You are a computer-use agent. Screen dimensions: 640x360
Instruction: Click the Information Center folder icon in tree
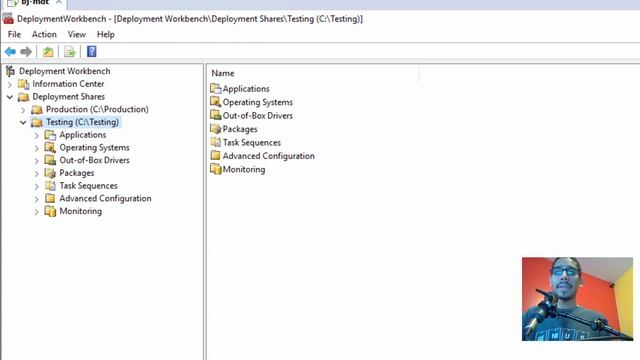pyautogui.click(x=24, y=84)
